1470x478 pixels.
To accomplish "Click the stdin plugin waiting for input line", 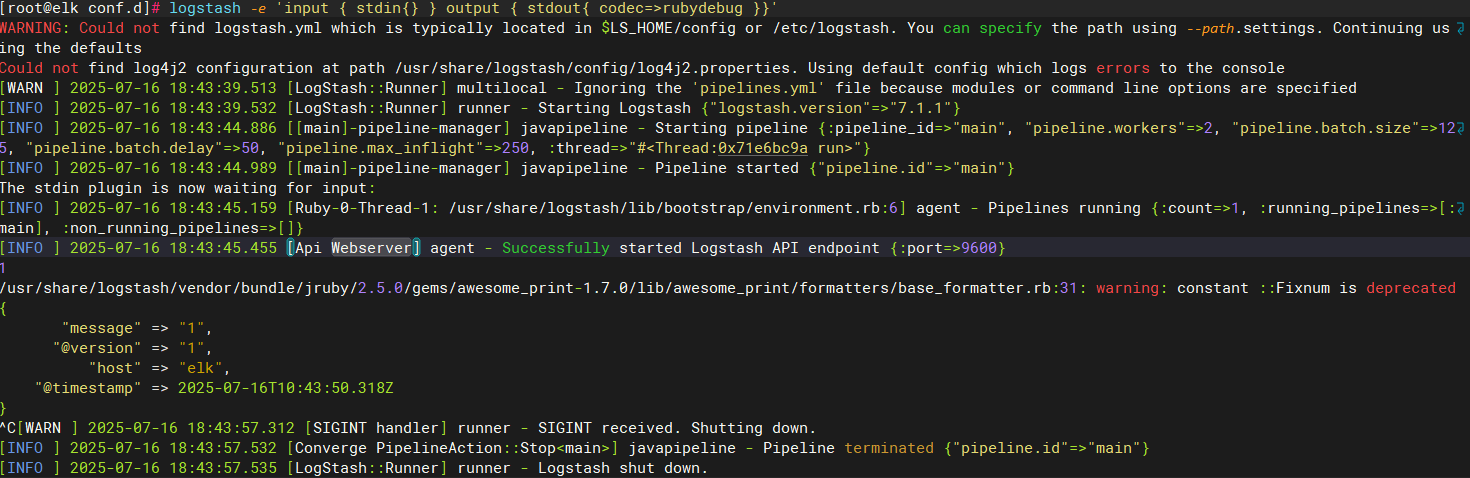I will click(x=188, y=188).
